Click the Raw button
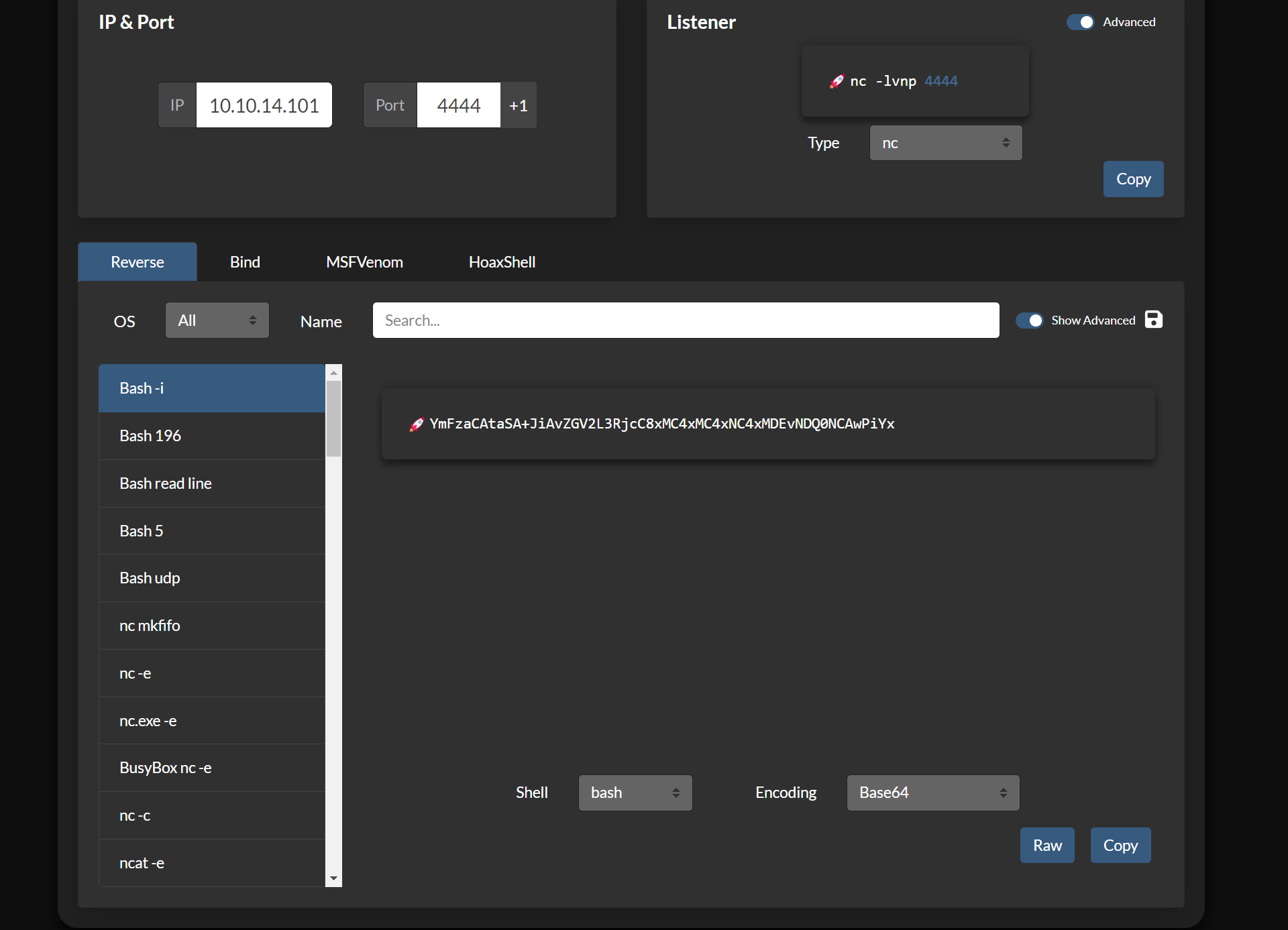1288x930 pixels. (x=1046, y=846)
